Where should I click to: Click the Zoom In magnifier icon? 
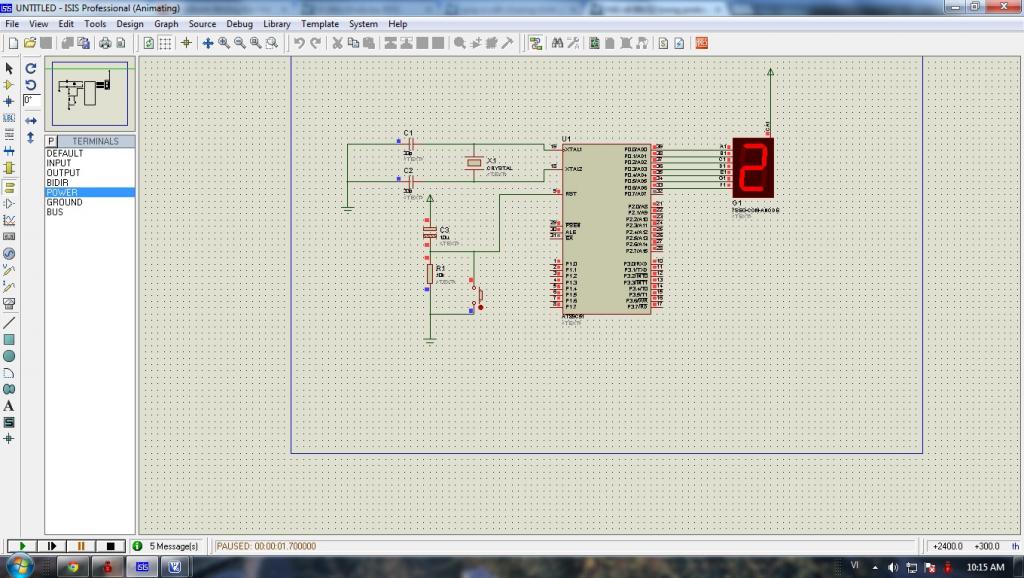pyautogui.click(x=224, y=43)
